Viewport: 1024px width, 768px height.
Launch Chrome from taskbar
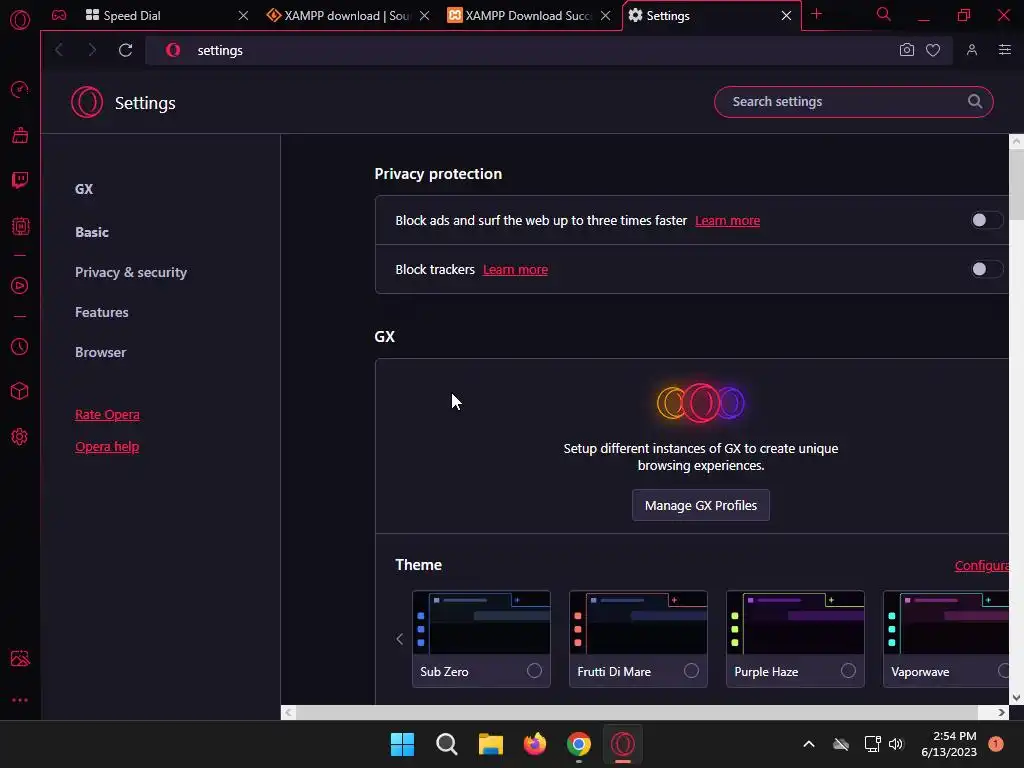tap(579, 744)
